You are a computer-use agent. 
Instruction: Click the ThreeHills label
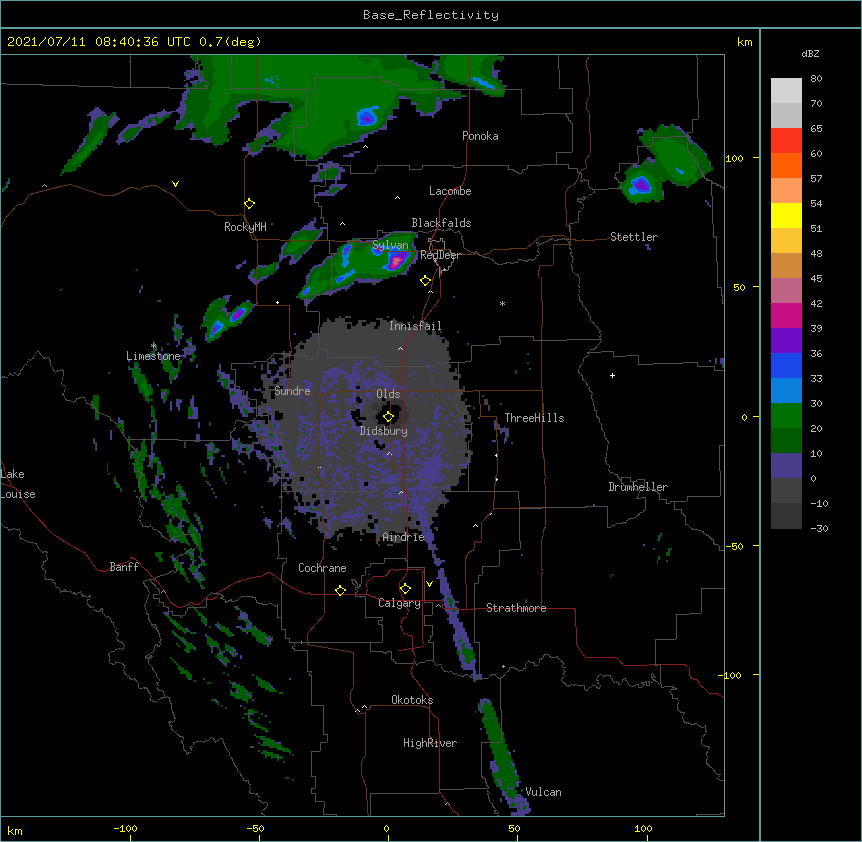(x=534, y=418)
